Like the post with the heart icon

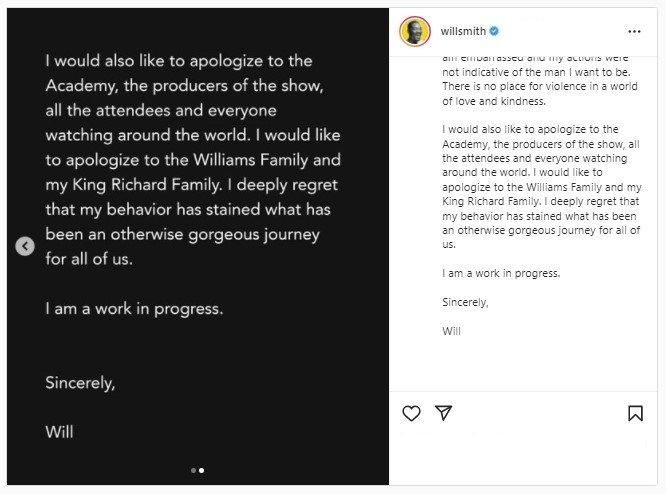411,413
